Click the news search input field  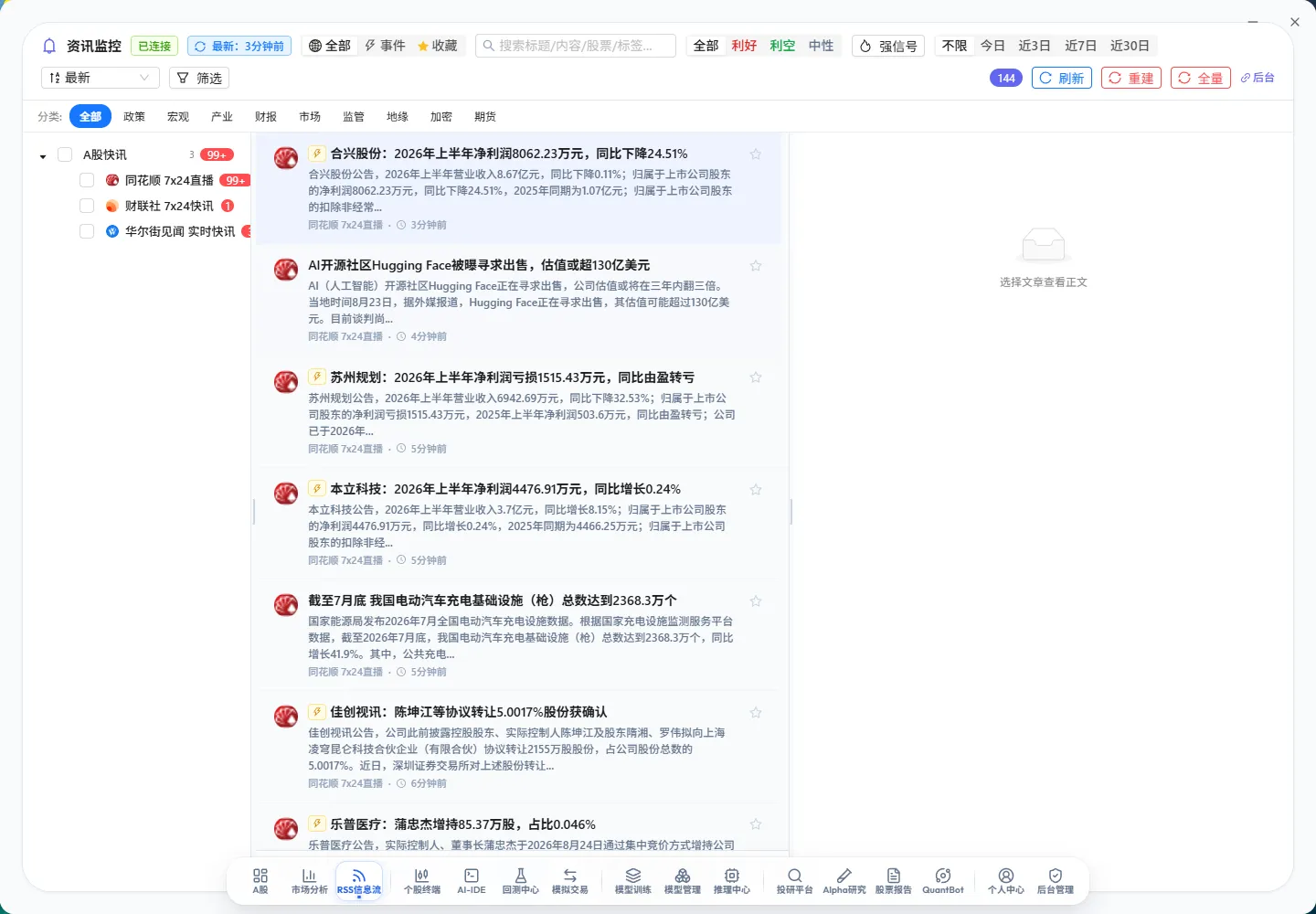[576, 46]
